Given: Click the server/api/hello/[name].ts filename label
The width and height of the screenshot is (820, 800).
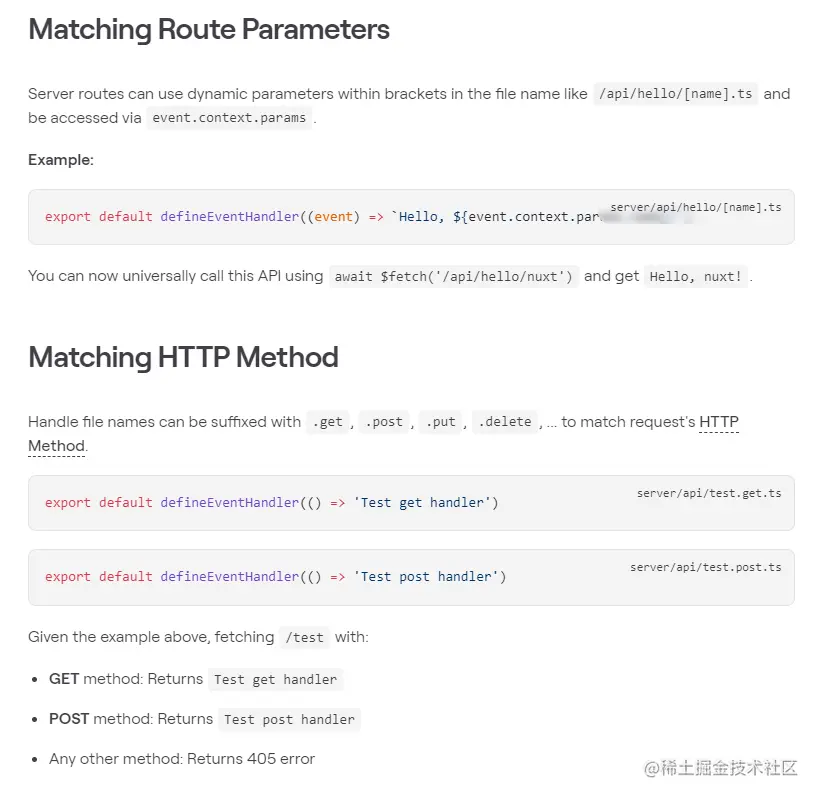Looking at the screenshot, I should (x=696, y=208).
